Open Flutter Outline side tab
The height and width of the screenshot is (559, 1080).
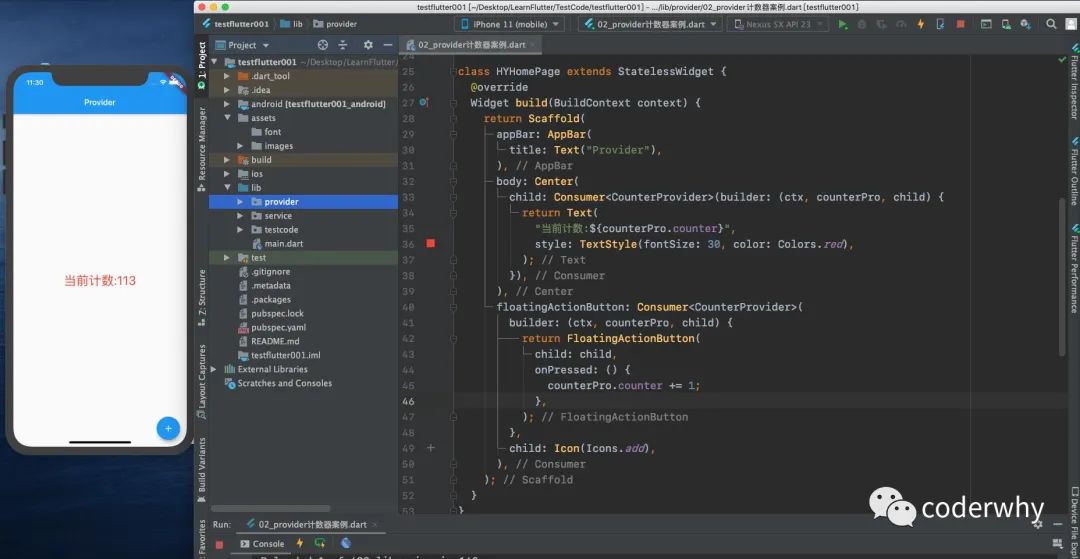pyautogui.click(x=1073, y=169)
